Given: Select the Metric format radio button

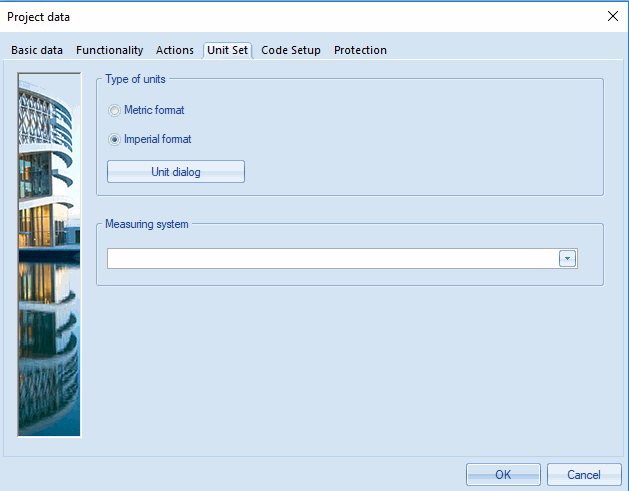Looking at the screenshot, I should [x=115, y=111].
